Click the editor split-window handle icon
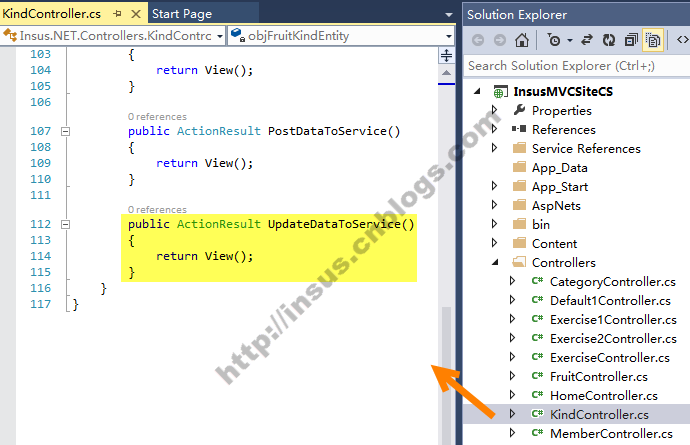This screenshot has height=445, width=690. click(x=446, y=56)
